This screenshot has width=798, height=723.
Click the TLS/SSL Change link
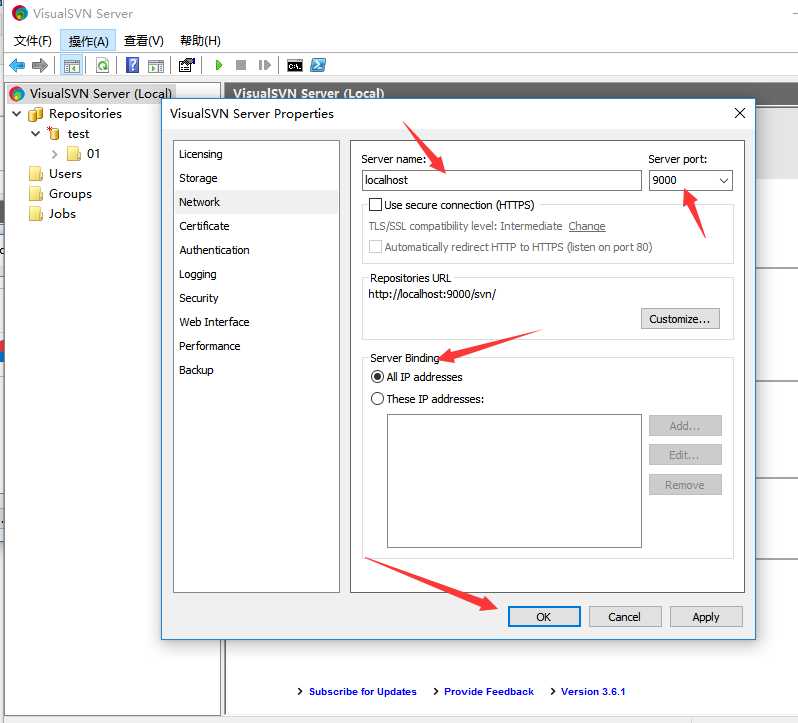[x=587, y=226]
